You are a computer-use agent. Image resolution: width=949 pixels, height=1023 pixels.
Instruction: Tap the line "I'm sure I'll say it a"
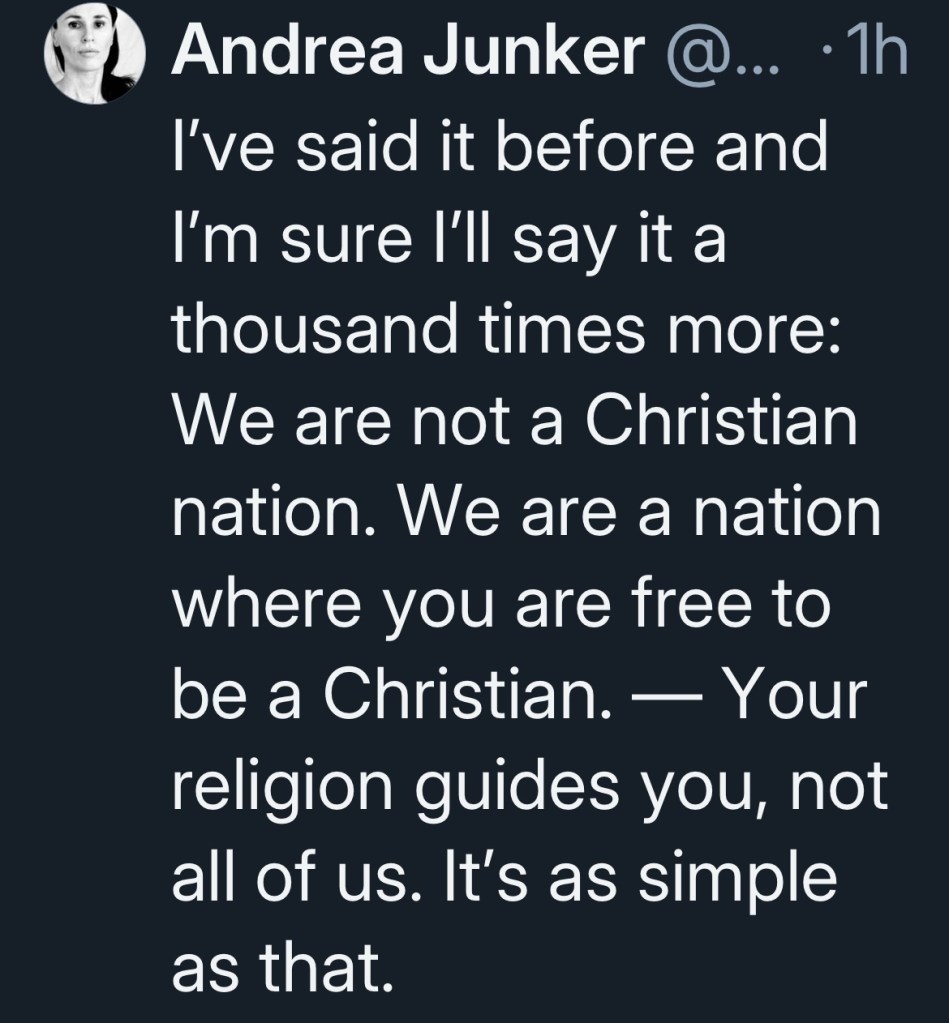[x=448, y=243]
